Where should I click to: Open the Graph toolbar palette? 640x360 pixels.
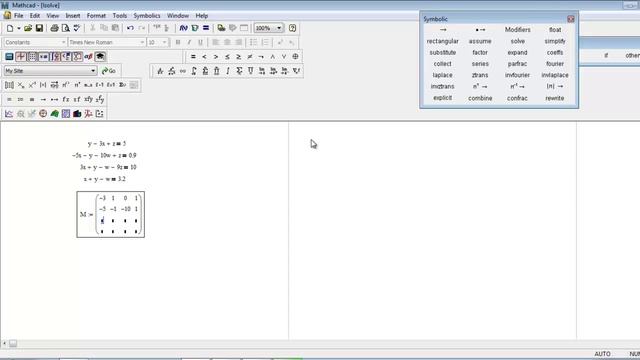click(x=20, y=57)
